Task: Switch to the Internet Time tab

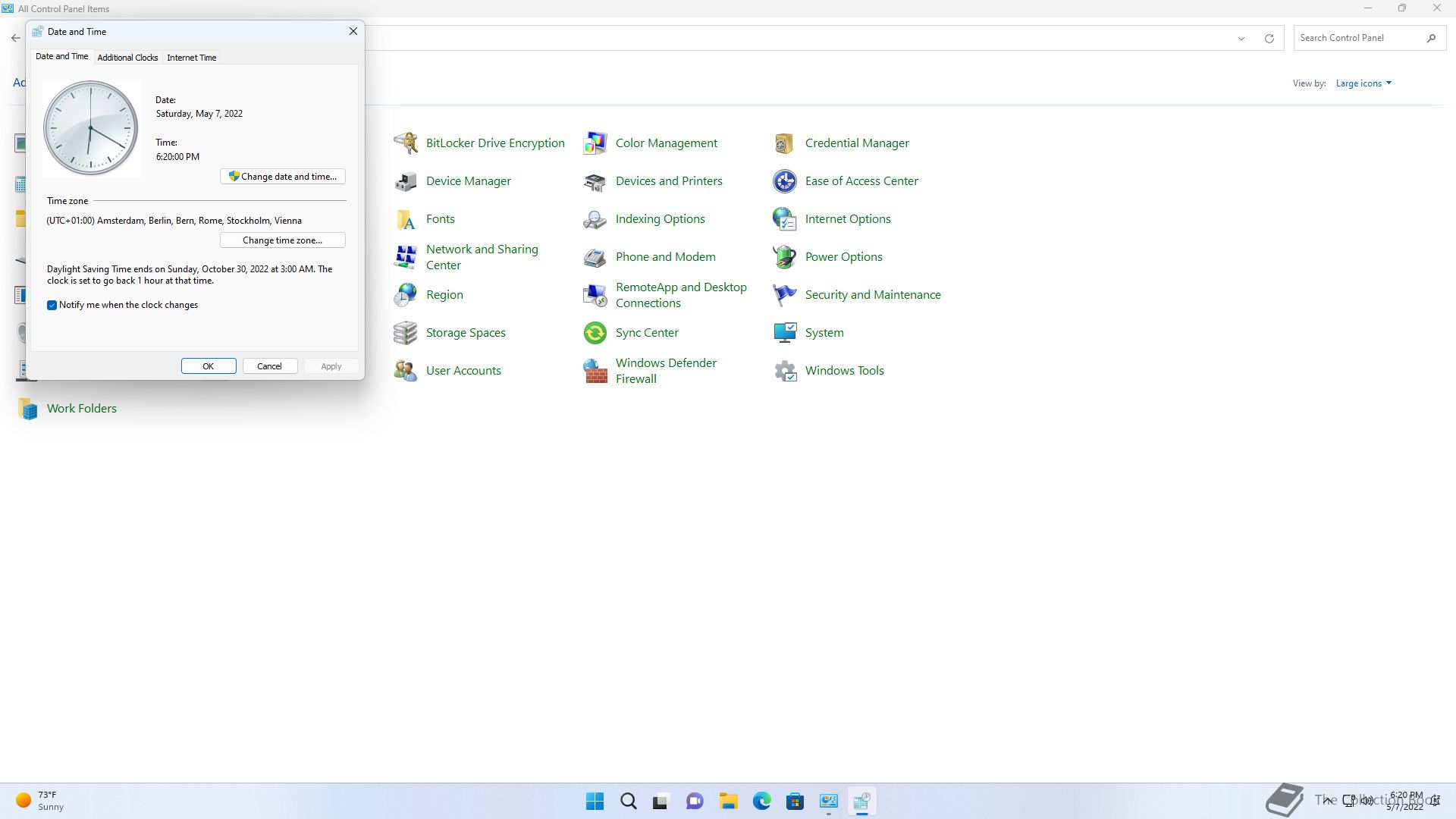Action: 192,58
